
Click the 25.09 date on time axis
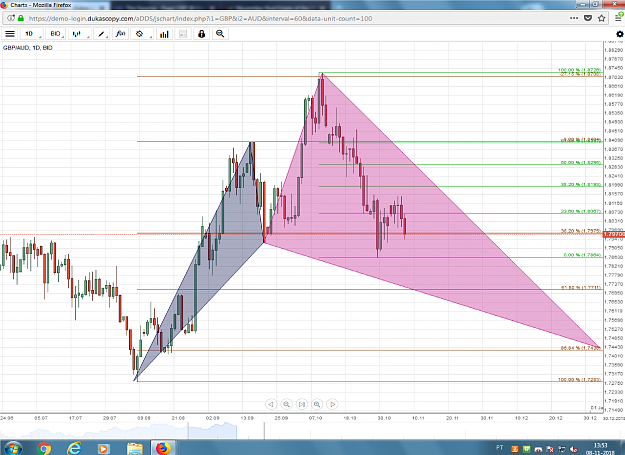281,418
